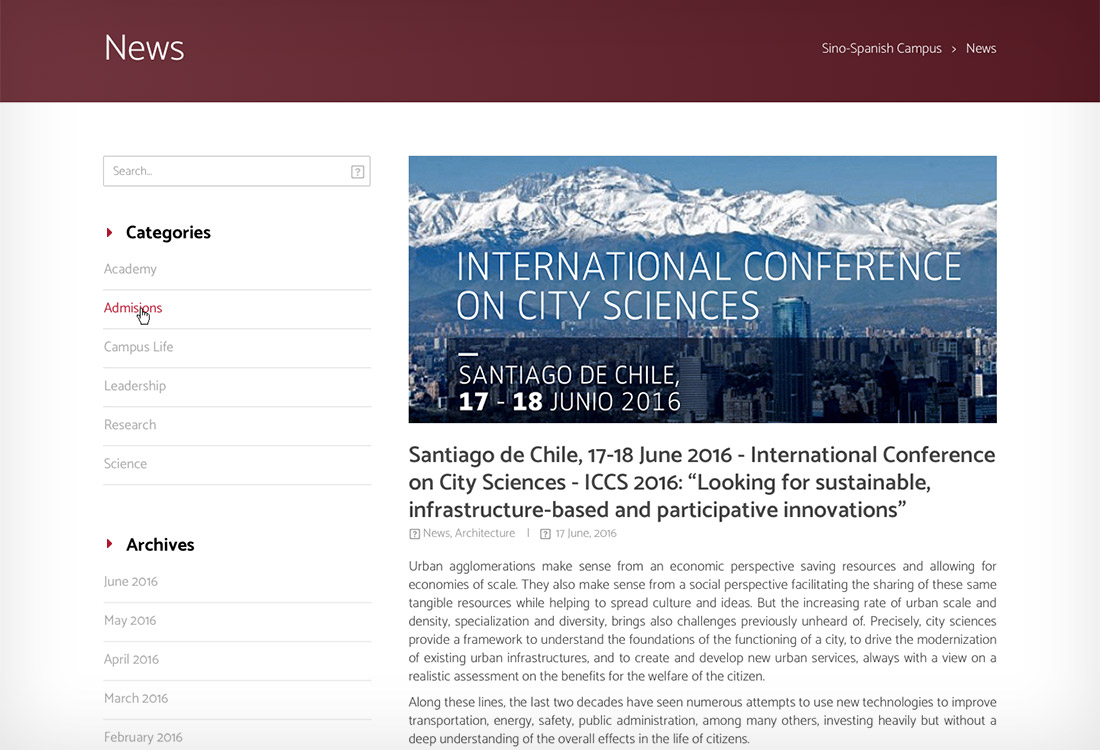Viewport: 1100px width, 750px height.
Task: Click the News breadcrumb link
Action: click(x=980, y=48)
